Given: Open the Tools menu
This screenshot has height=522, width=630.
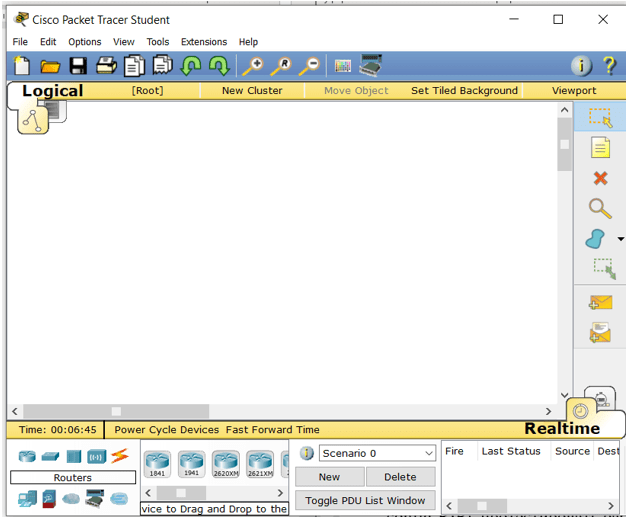Looking at the screenshot, I should click(x=158, y=42).
